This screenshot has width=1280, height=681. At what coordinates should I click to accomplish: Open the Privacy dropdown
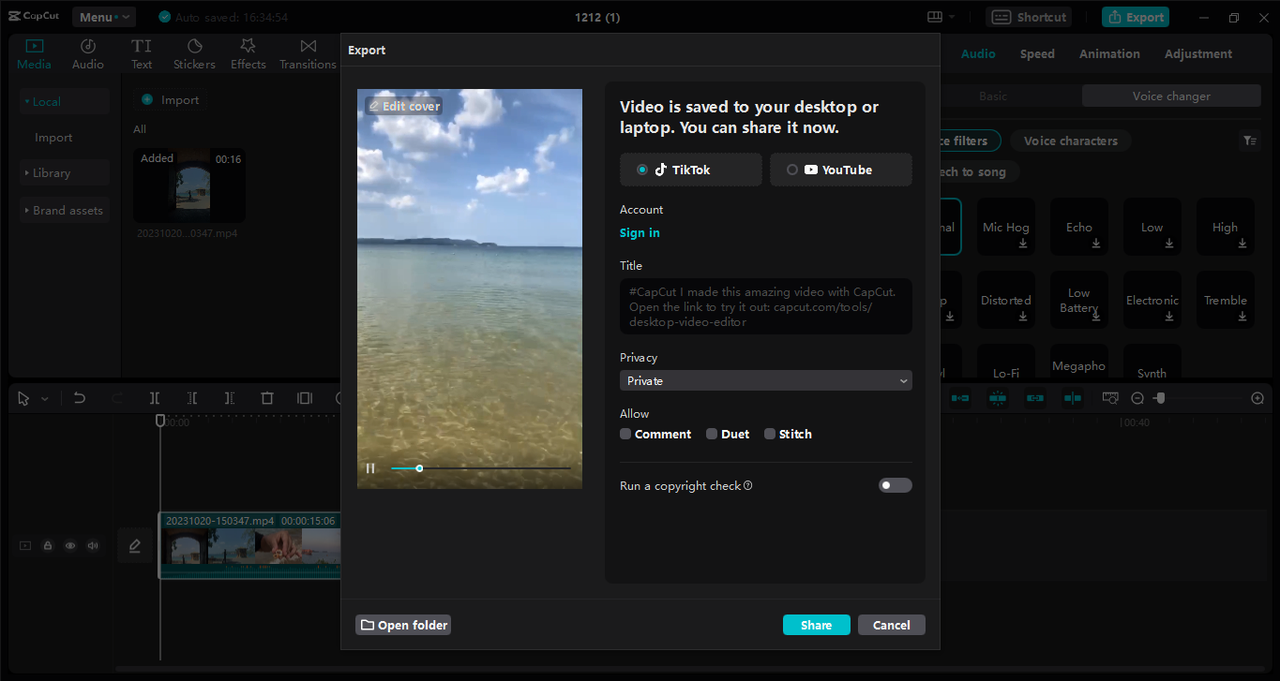pos(766,381)
